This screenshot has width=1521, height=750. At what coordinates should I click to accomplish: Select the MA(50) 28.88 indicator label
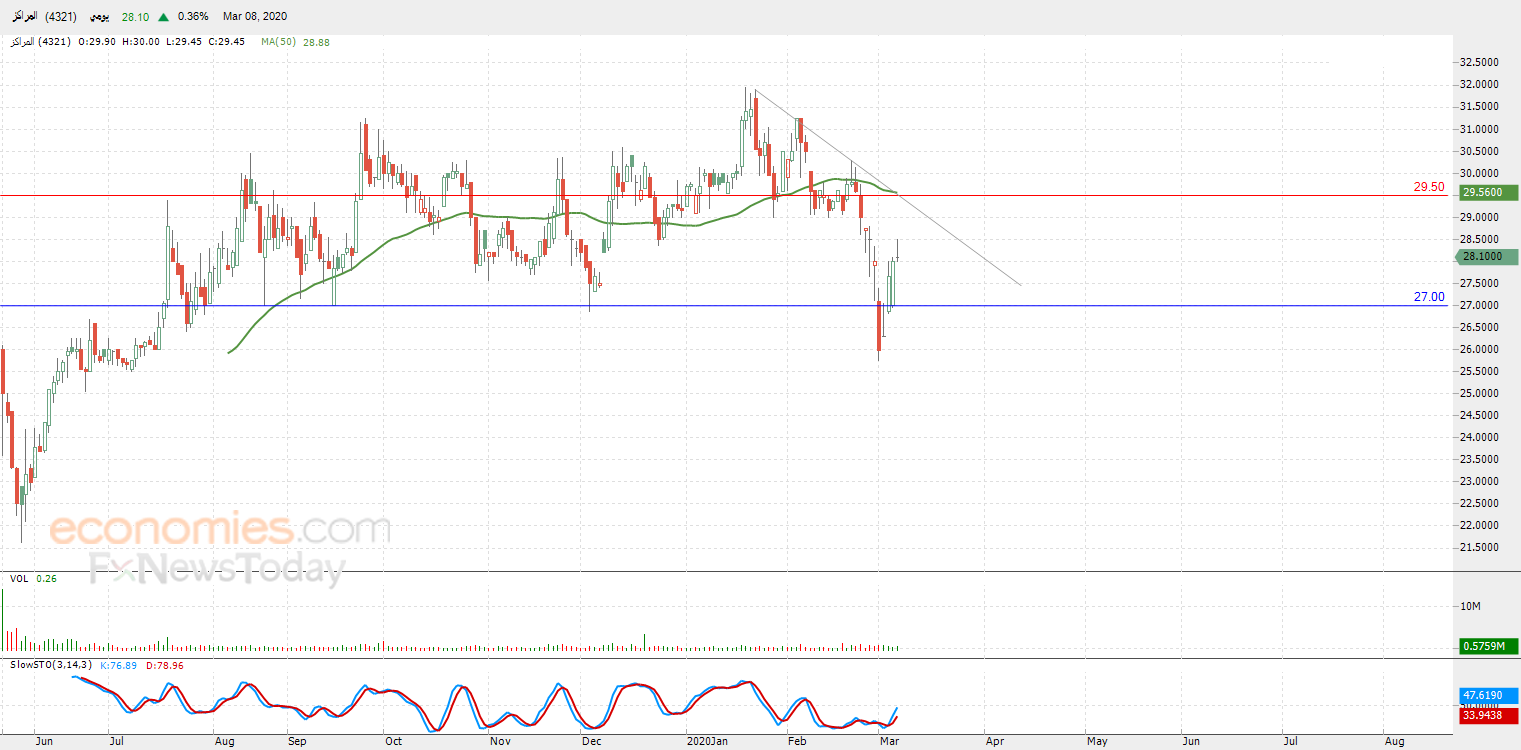click(295, 42)
